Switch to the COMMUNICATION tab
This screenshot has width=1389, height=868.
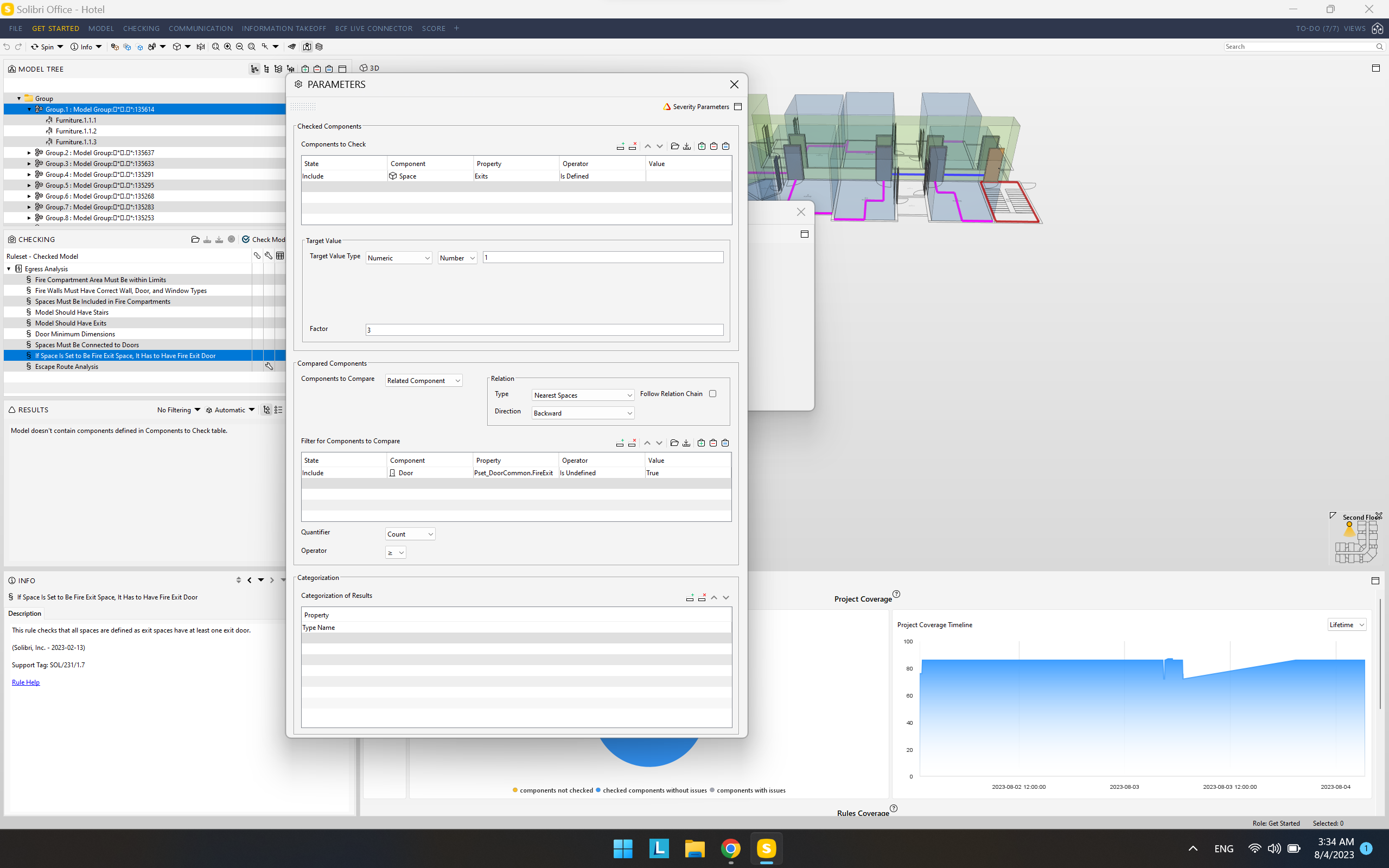pos(201,28)
